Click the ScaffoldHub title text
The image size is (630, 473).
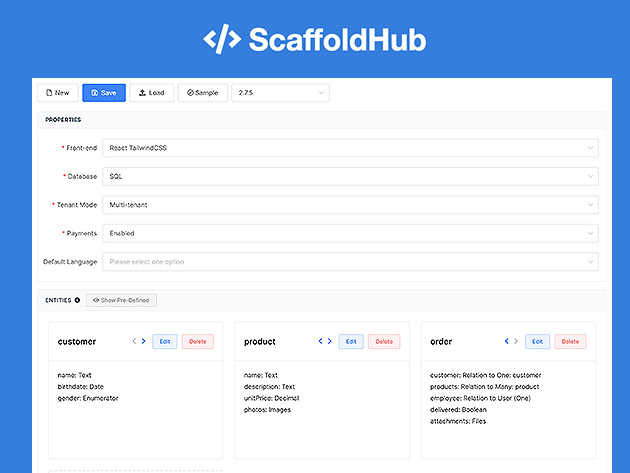(338, 40)
